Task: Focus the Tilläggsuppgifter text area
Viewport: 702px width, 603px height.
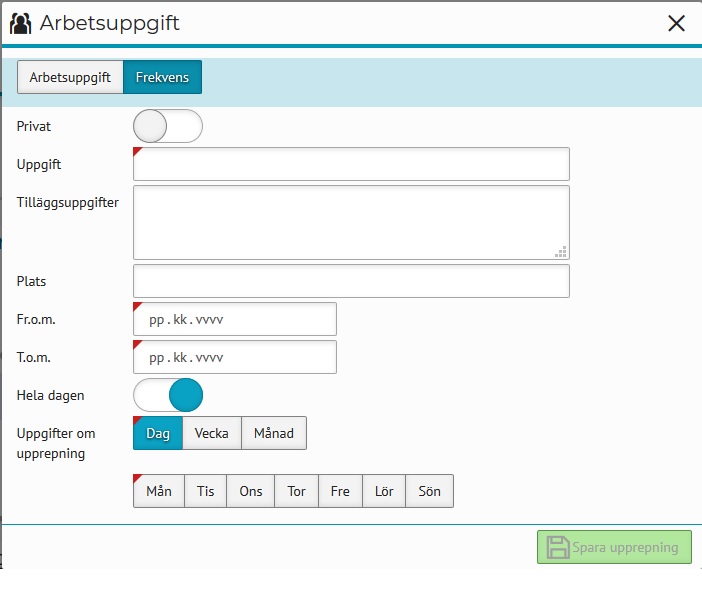Action: coord(351,222)
